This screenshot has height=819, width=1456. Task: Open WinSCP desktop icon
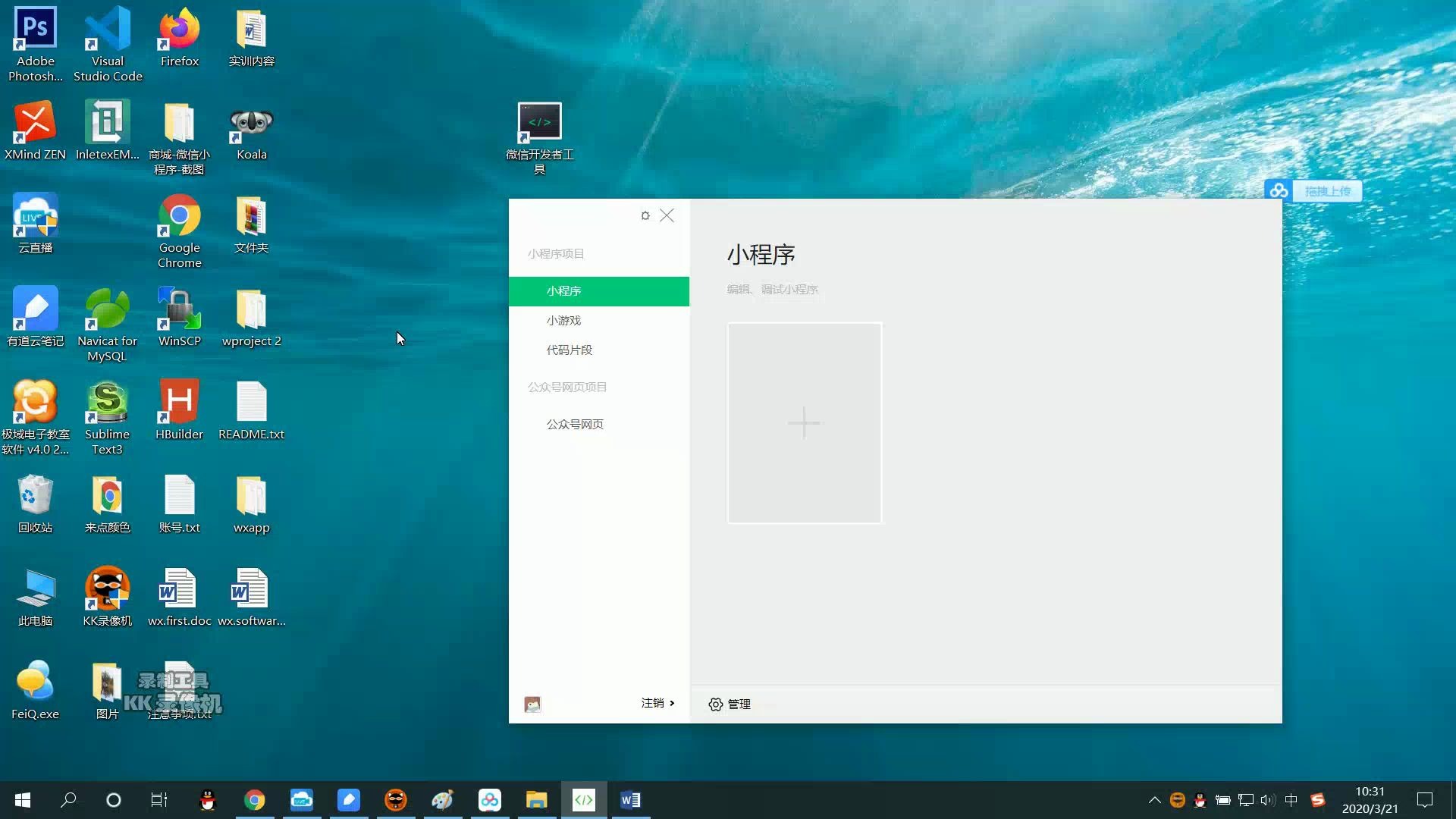click(x=180, y=318)
